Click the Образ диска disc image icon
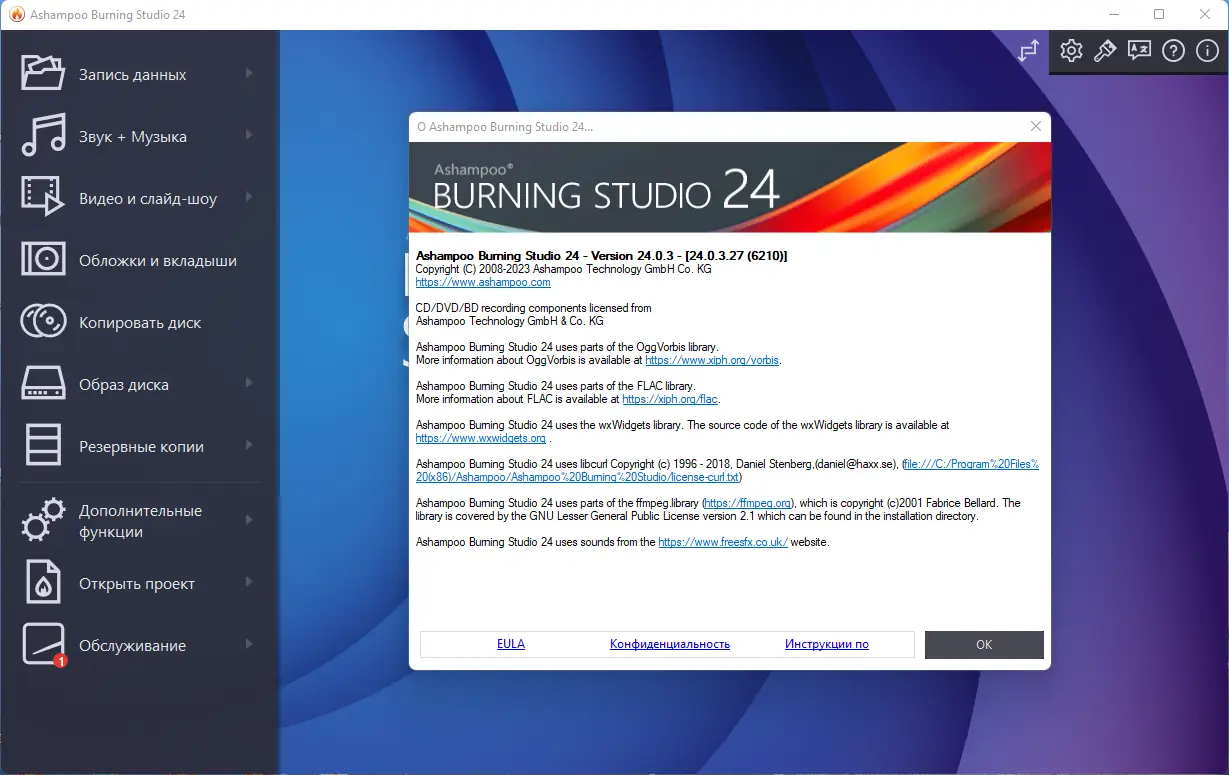This screenshot has height=775, width=1229. [x=42, y=384]
